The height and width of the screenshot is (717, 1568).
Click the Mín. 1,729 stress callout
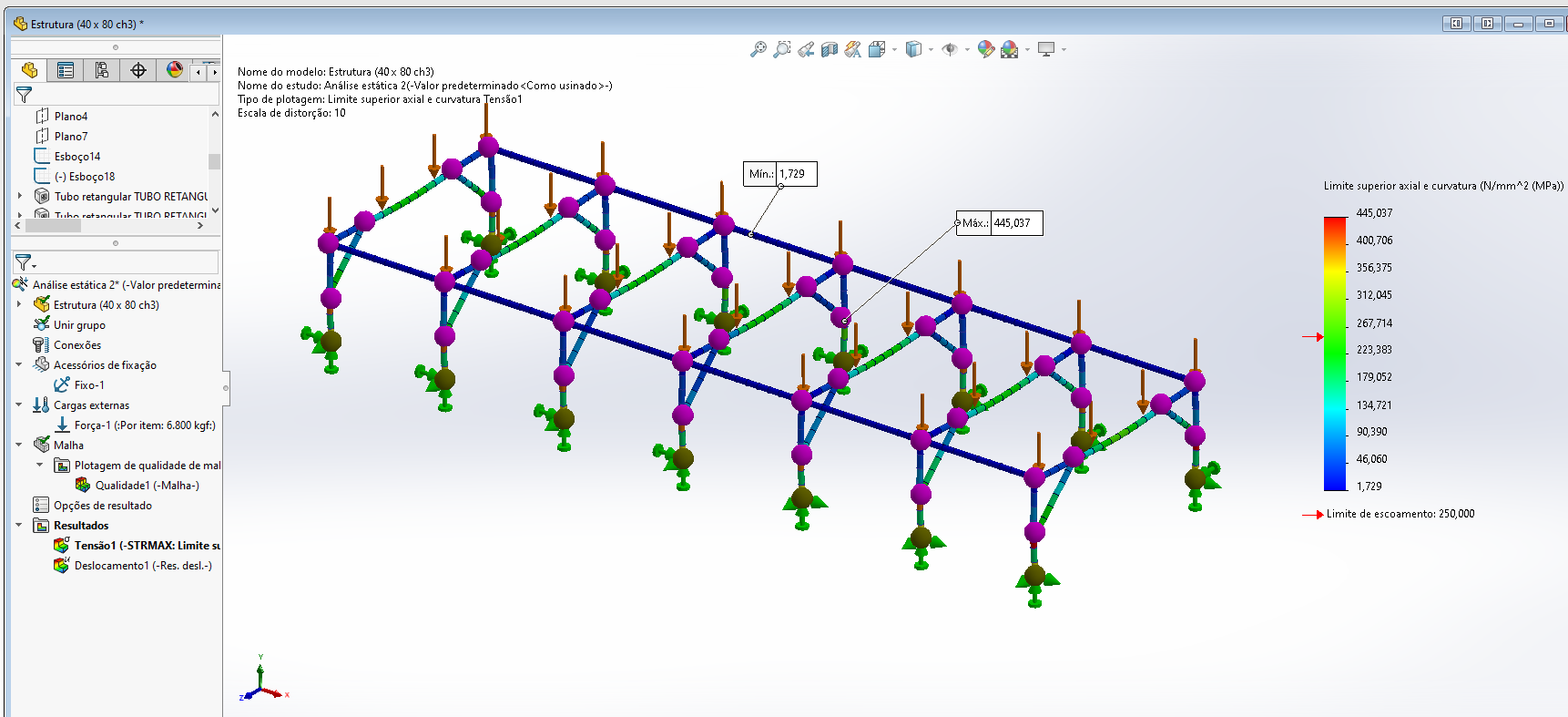pyautogui.click(x=780, y=174)
